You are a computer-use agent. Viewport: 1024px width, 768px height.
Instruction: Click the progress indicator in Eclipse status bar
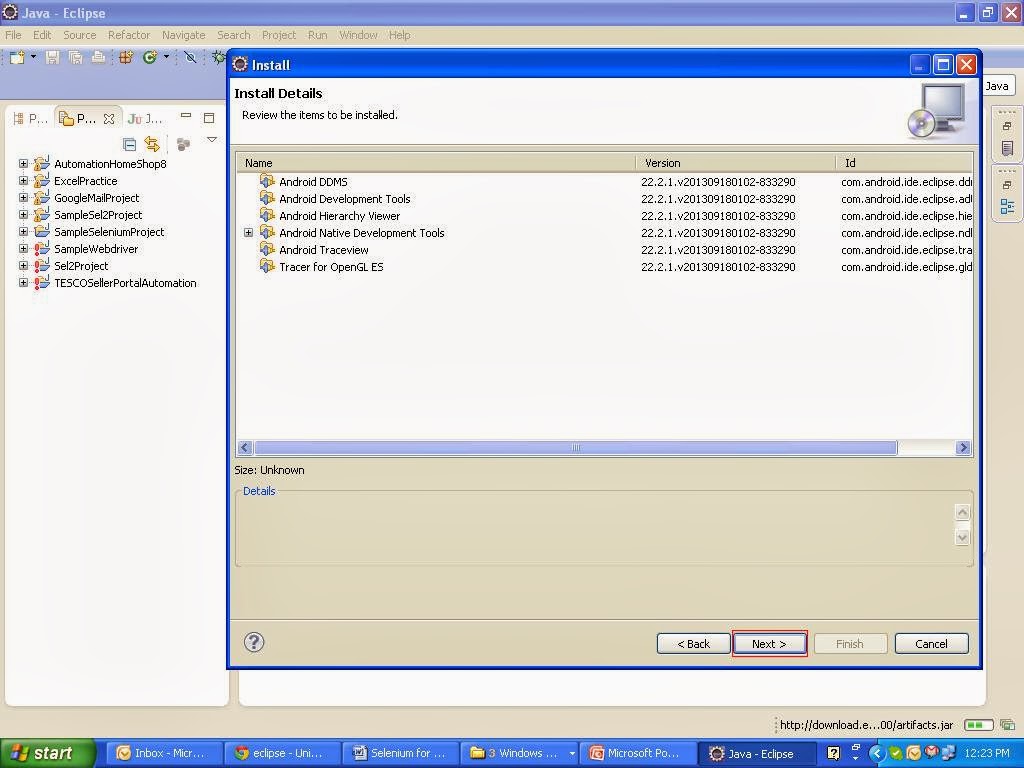[x=978, y=725]
